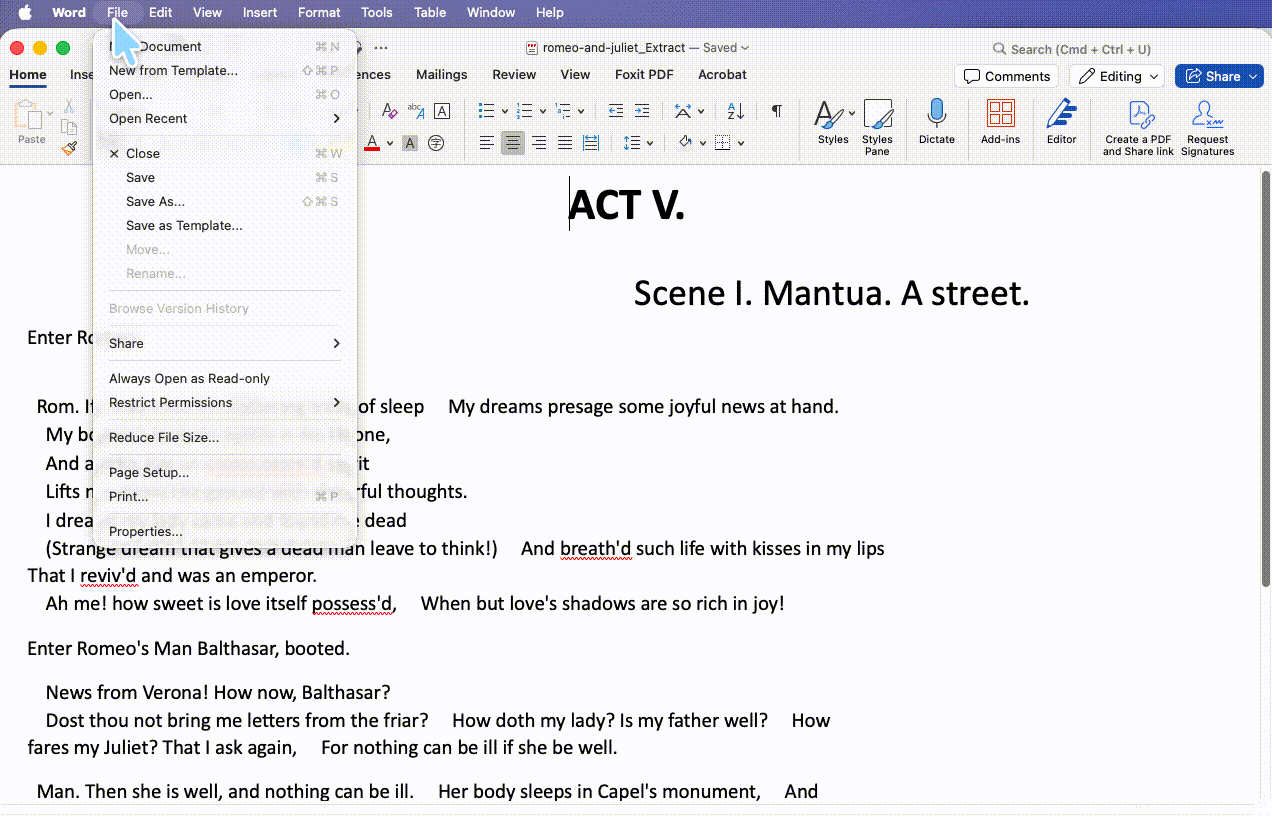This screenshot has height=816, width=1272.
Task: Click Create a PDF and Share link
Action: tap(1138, 128)
